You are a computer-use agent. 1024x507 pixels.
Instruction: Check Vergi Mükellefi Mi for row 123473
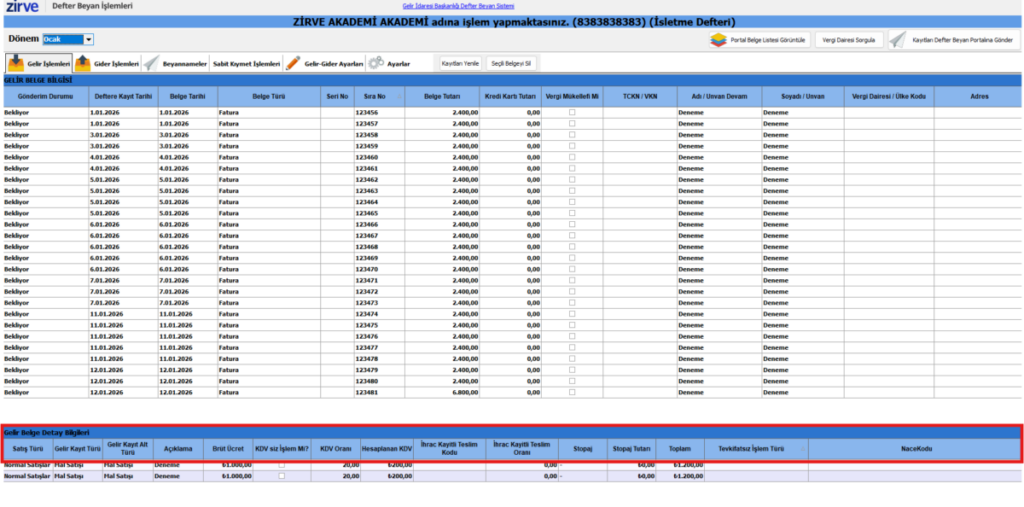click(573, 303)
